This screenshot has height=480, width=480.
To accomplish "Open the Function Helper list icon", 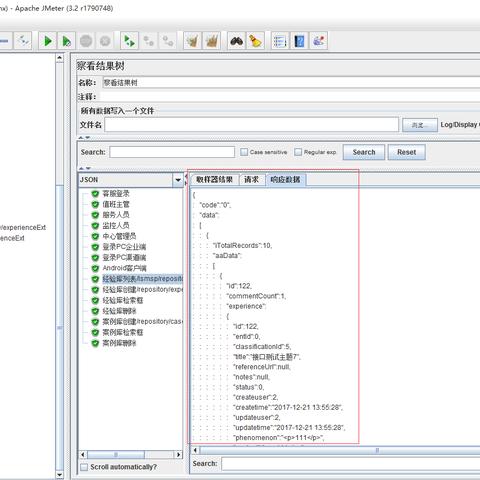I will point(280,41).
